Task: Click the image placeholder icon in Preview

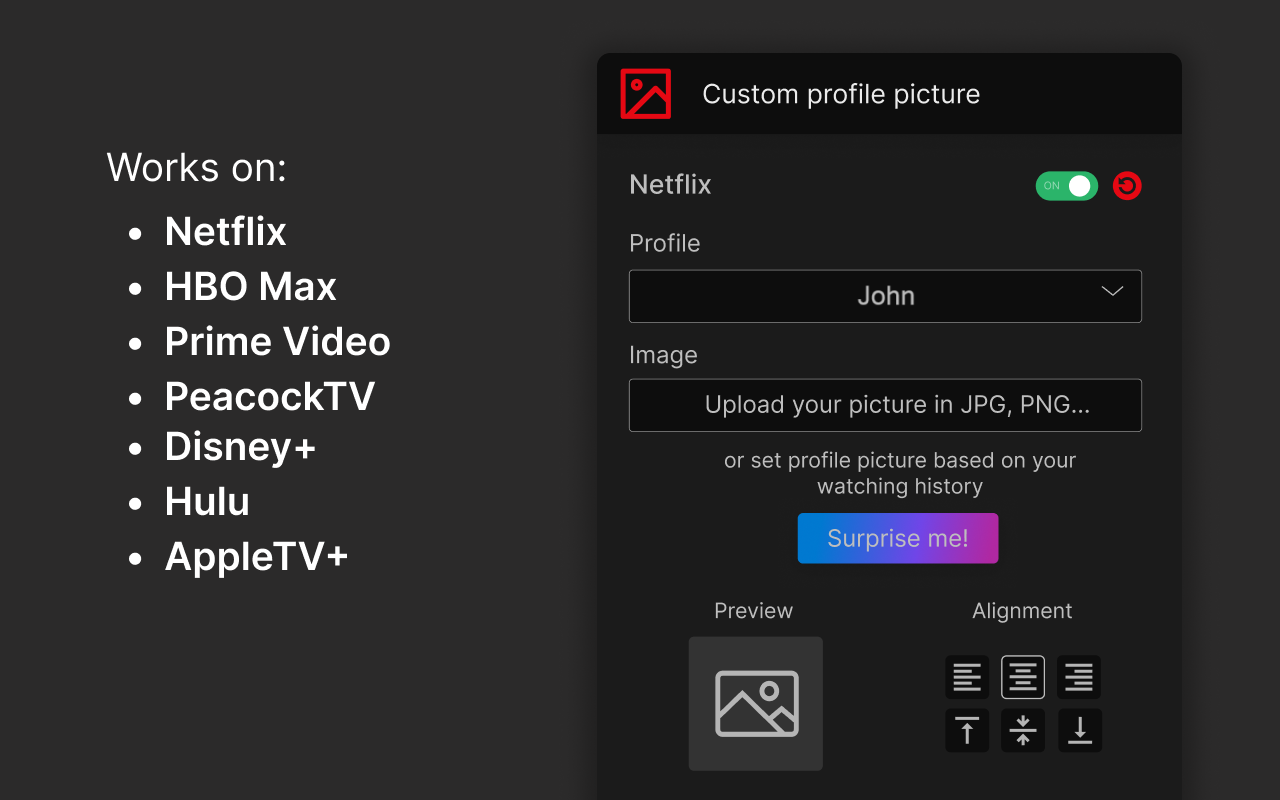Action: (x=756, y=703)
